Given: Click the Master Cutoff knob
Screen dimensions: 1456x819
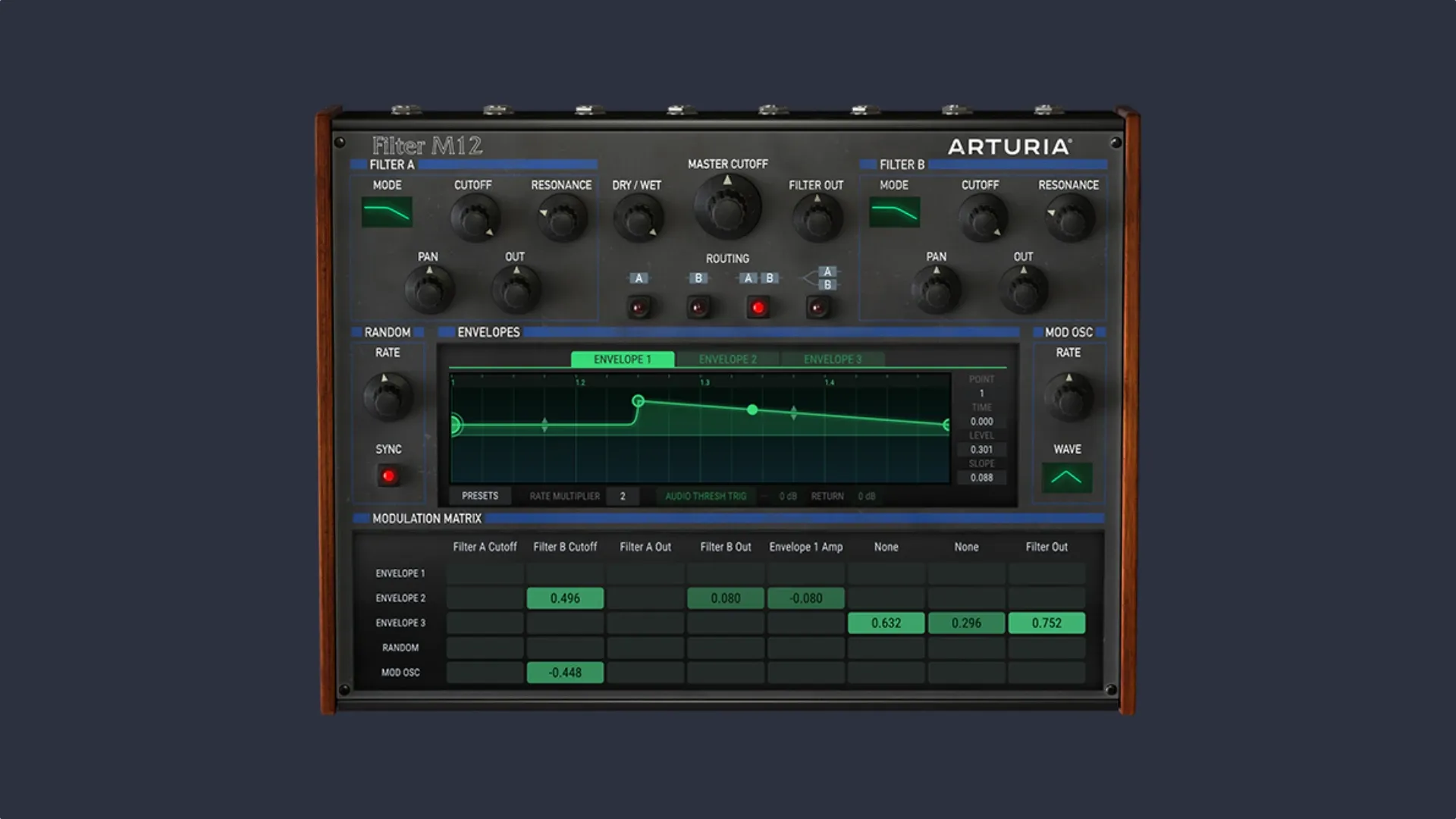Looking at the screenshot, I should click(x=726, y=209).
